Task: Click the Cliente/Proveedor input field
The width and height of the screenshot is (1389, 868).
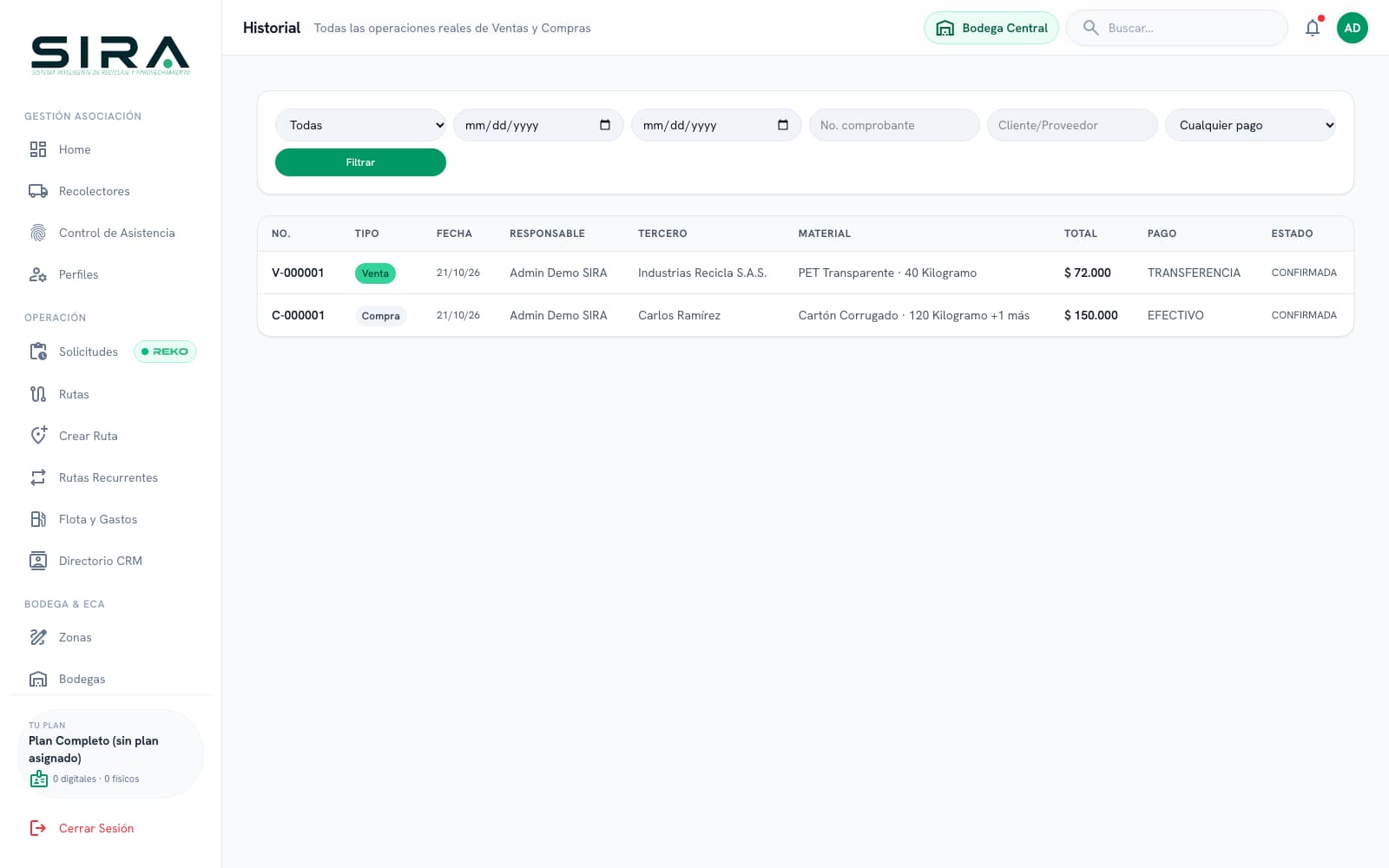Action: [1072, 125]
